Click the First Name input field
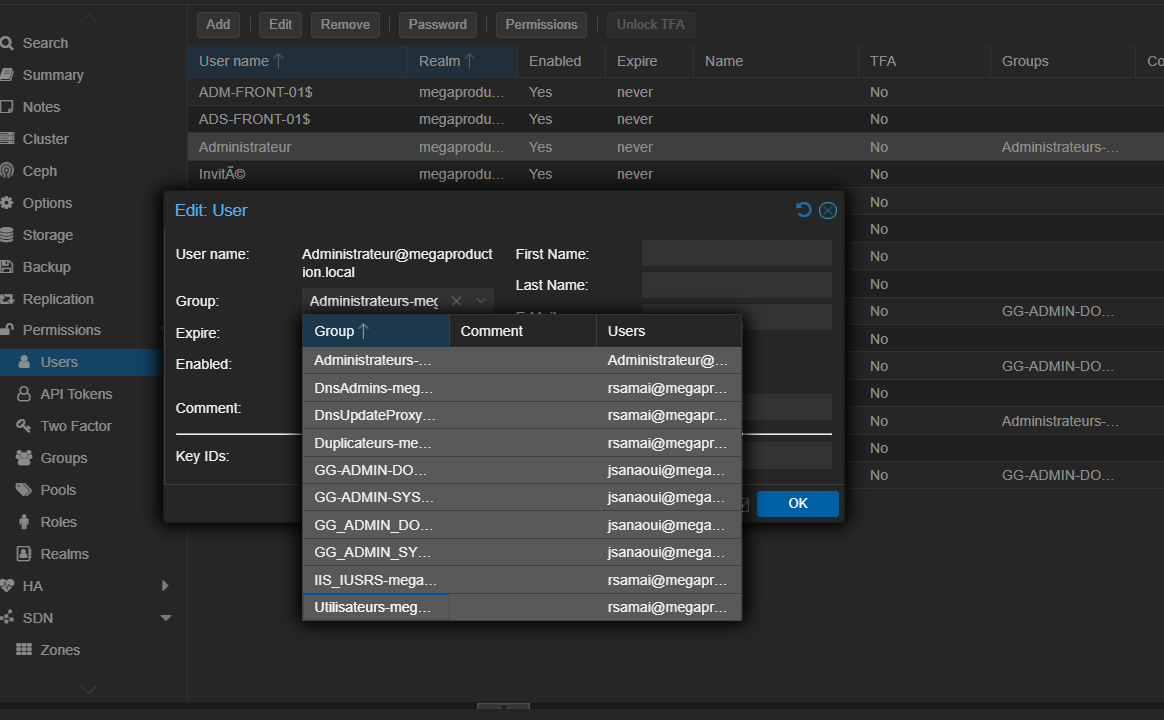1164x720 pixels. coord(736,254)
